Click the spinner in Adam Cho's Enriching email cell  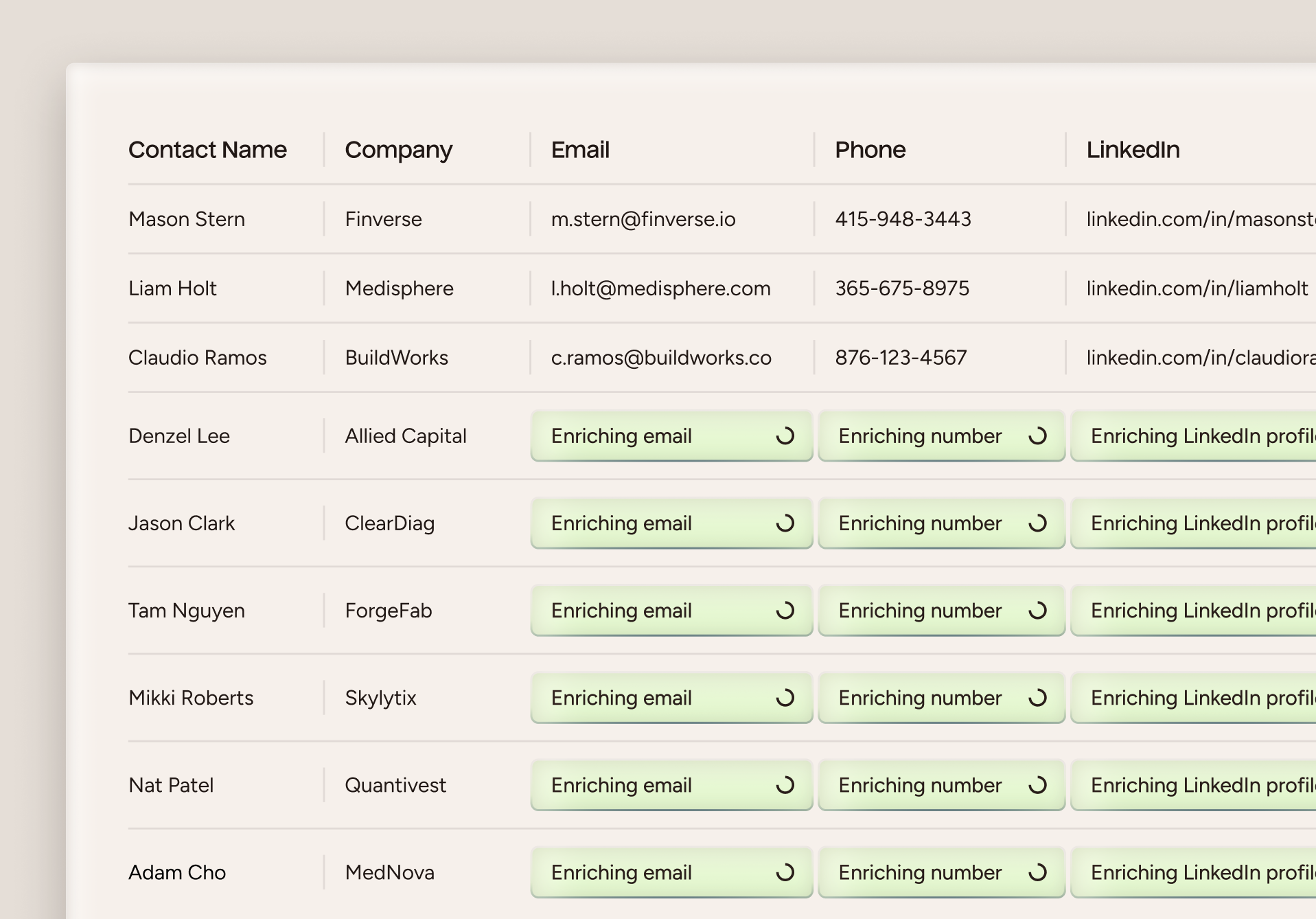(785, 872)
